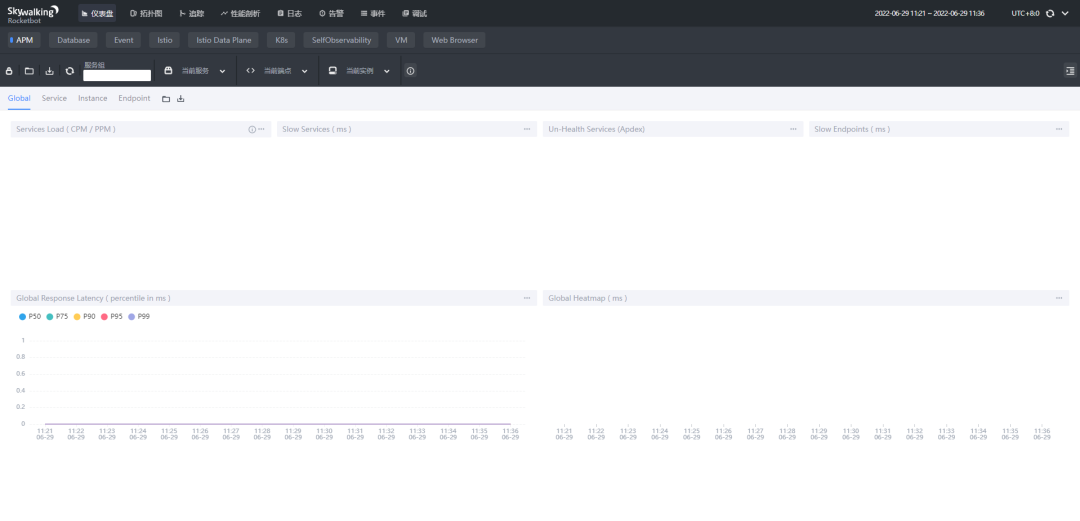The height and width of the screenshot is (521, 1080).
Task: Select the K8s dashboard group
Action: (x=281, y=40)
